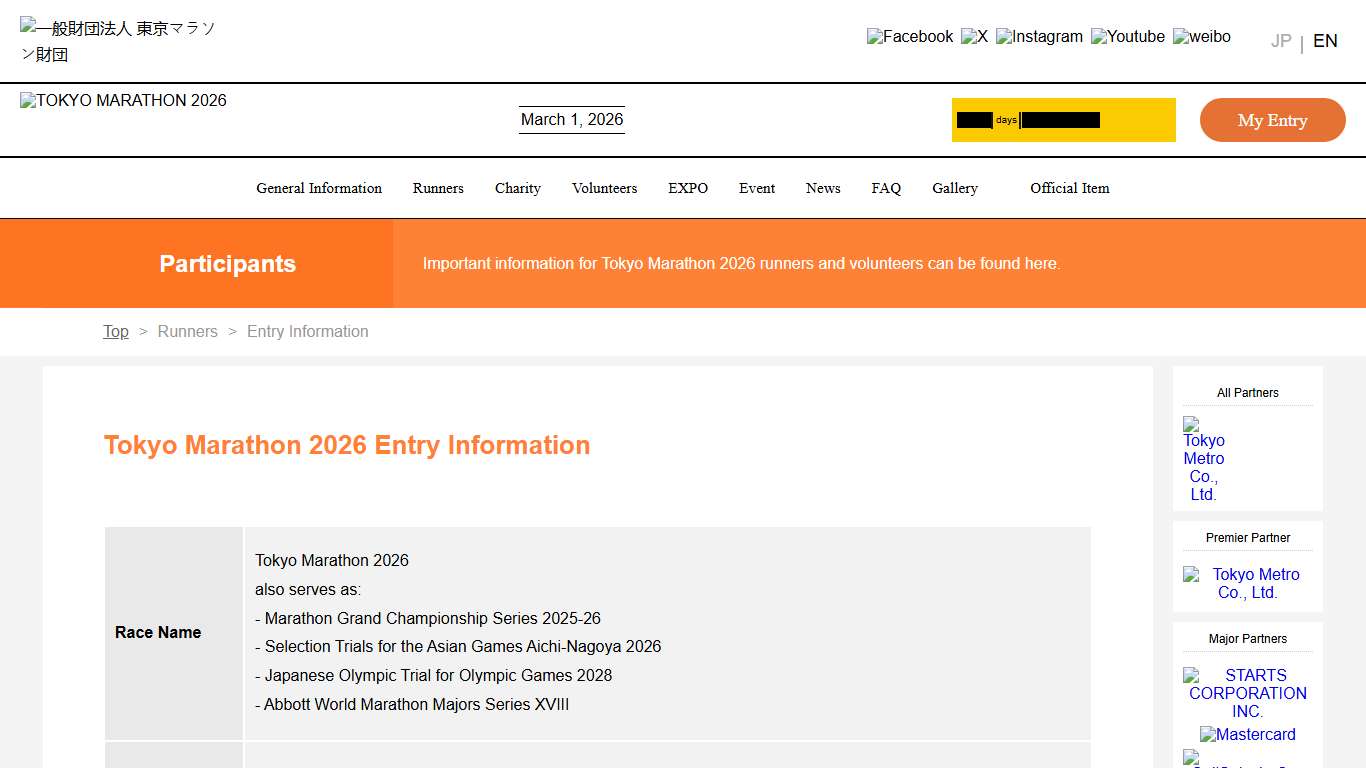Switch site language to EN
This screenshot has width=1366, height=768.
click(1324, 41)
